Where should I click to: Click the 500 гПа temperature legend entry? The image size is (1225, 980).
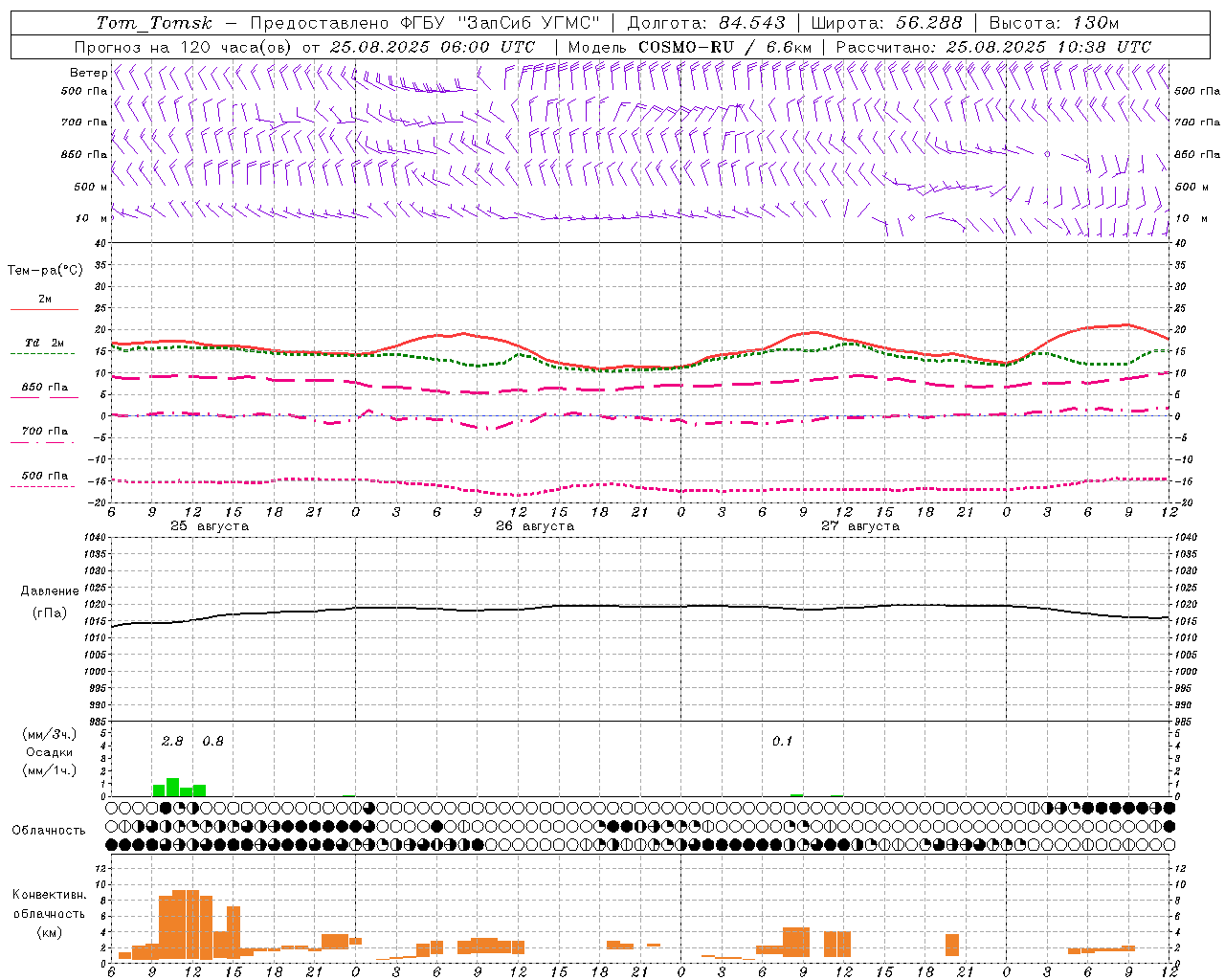point(45,476)
